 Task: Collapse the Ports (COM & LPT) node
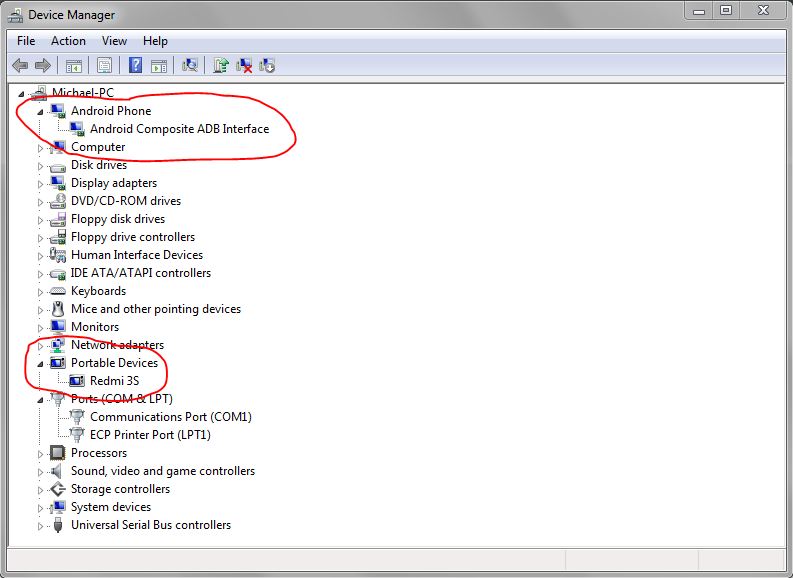(x=41, y=399)
